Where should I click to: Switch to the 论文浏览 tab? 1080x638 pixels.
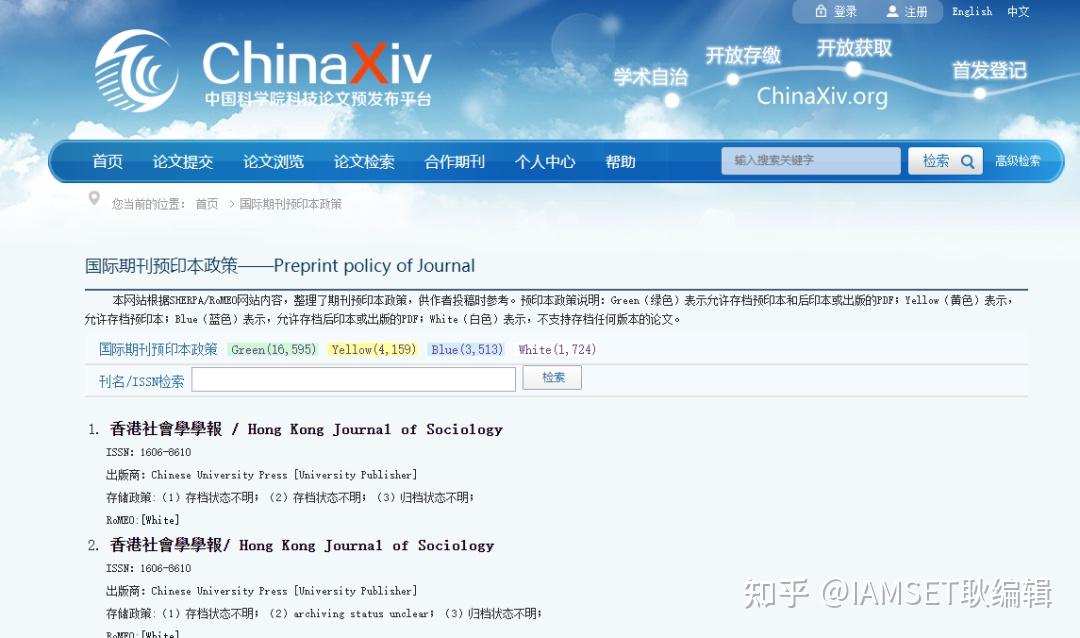point(273,161)
